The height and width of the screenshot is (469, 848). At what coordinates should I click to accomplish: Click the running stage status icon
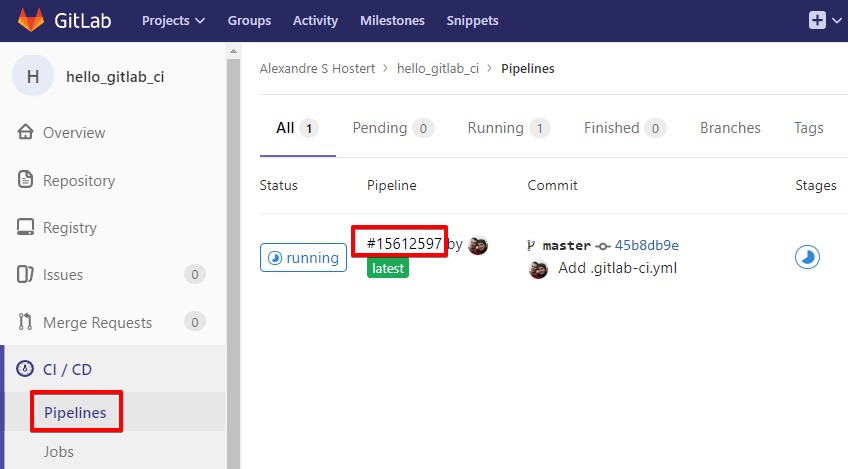pyautogui.click(x=807, y=258)
